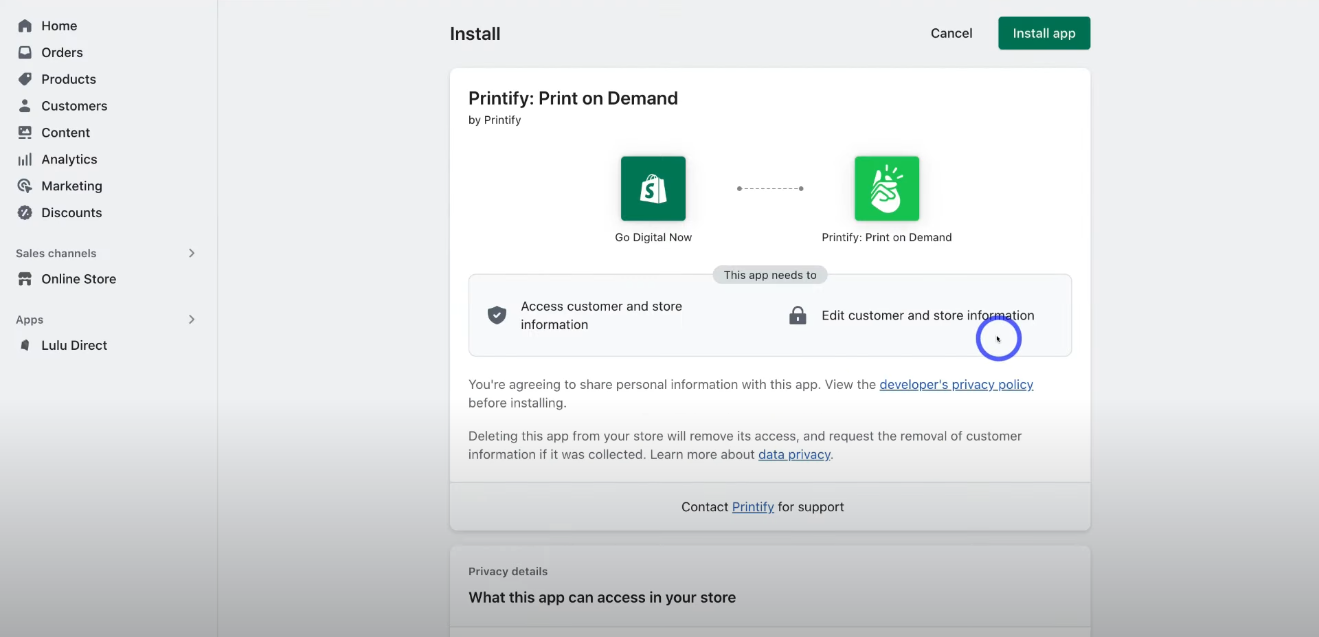
Task: Open the developer's privacy policy link
Action: point(956,384)
